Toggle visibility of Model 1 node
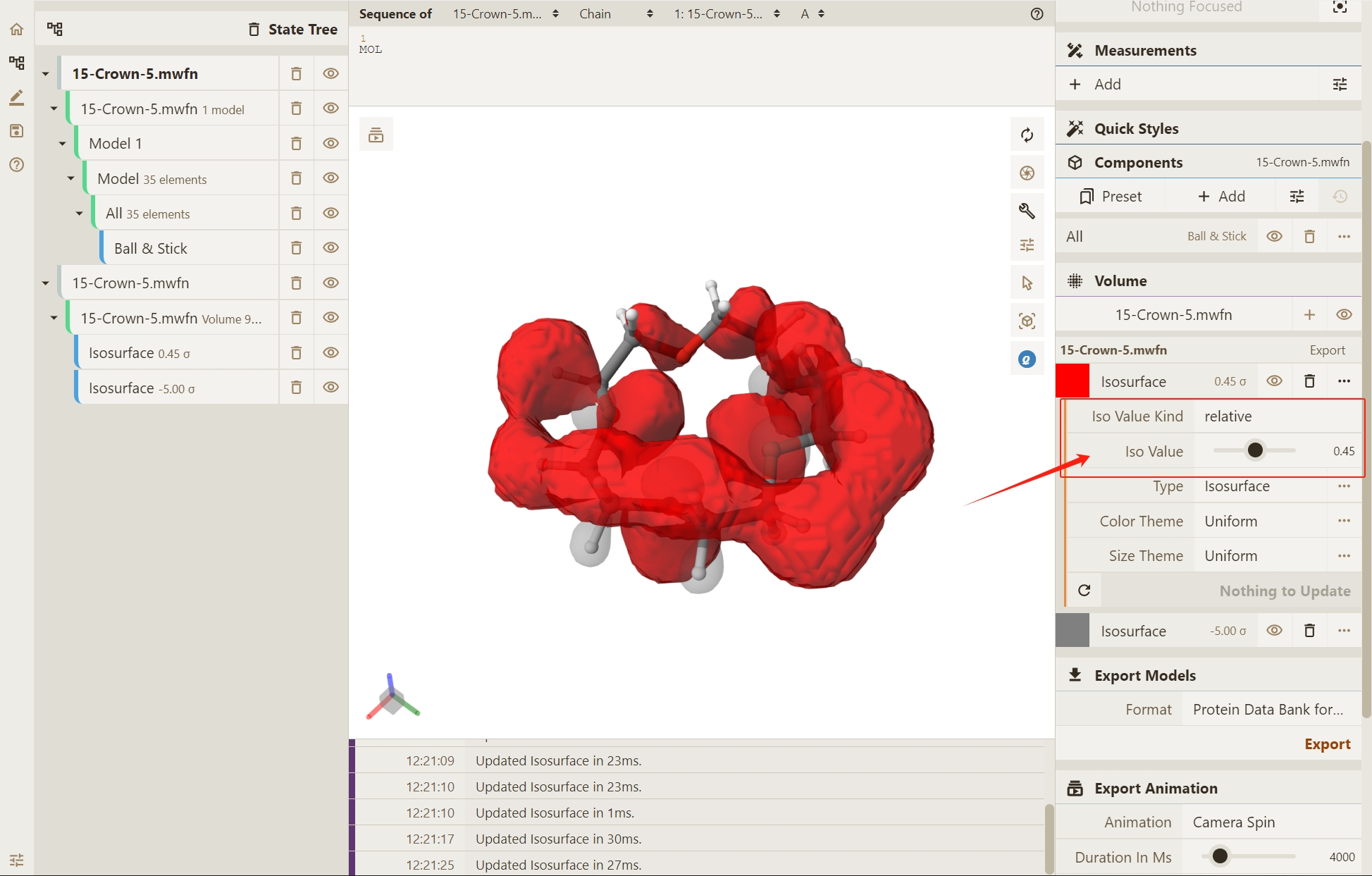Viewport: 1372px width, 876px height. 330,143
